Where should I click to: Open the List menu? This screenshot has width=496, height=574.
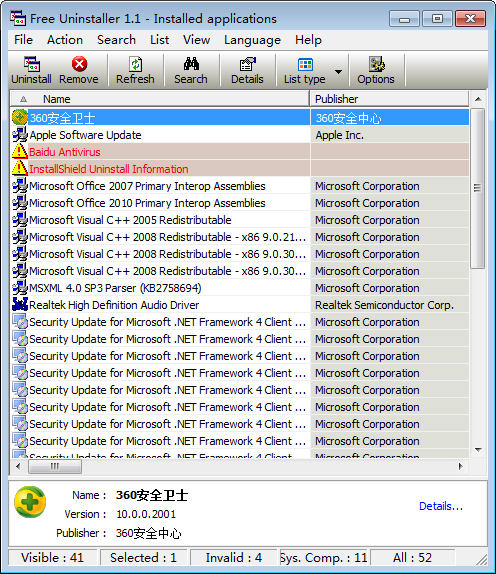[160, 40]
